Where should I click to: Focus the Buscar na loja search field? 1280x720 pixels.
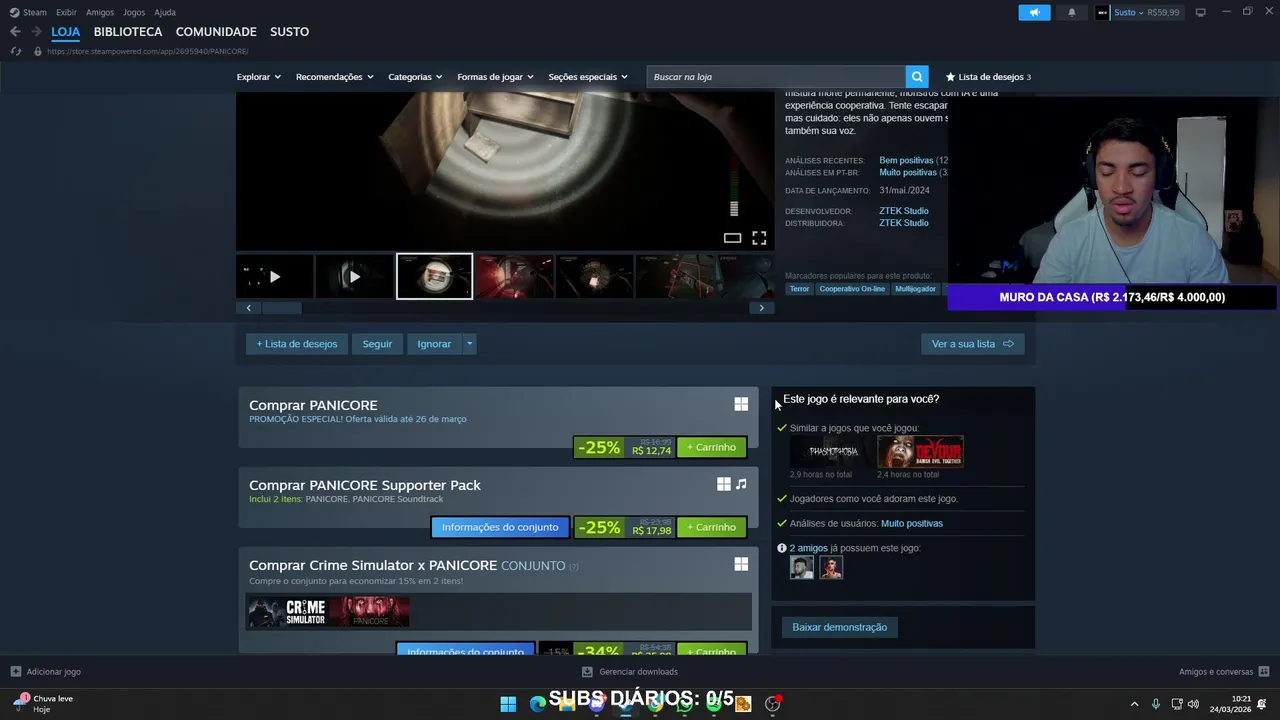pyautogui.click(x=776, y=77)
